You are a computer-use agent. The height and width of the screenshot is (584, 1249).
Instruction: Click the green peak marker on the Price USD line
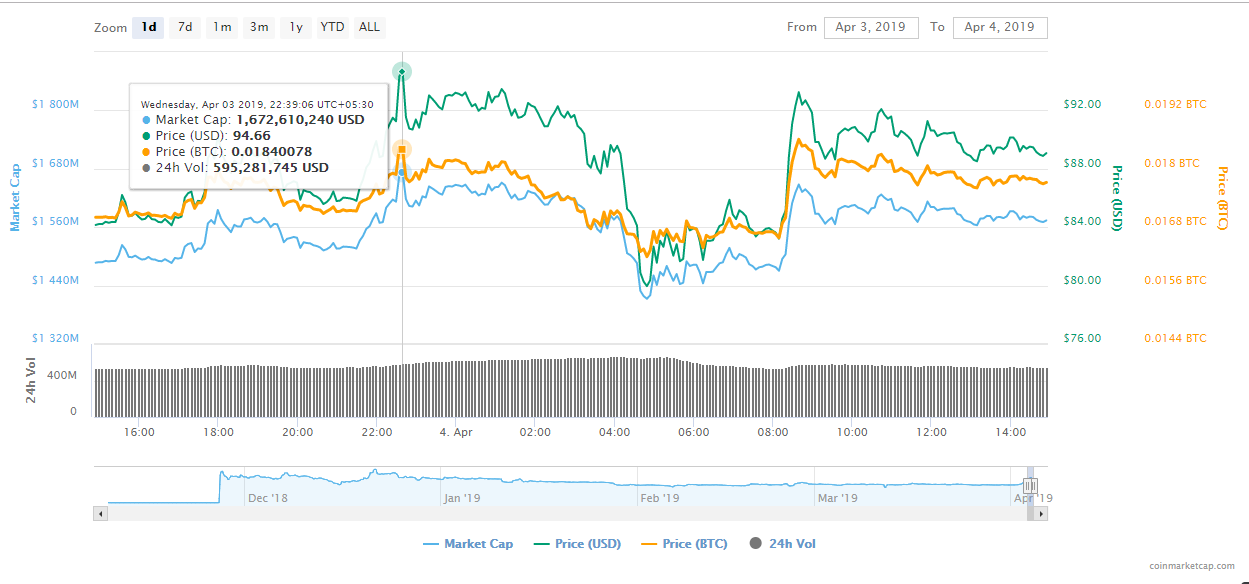point(402,72)
